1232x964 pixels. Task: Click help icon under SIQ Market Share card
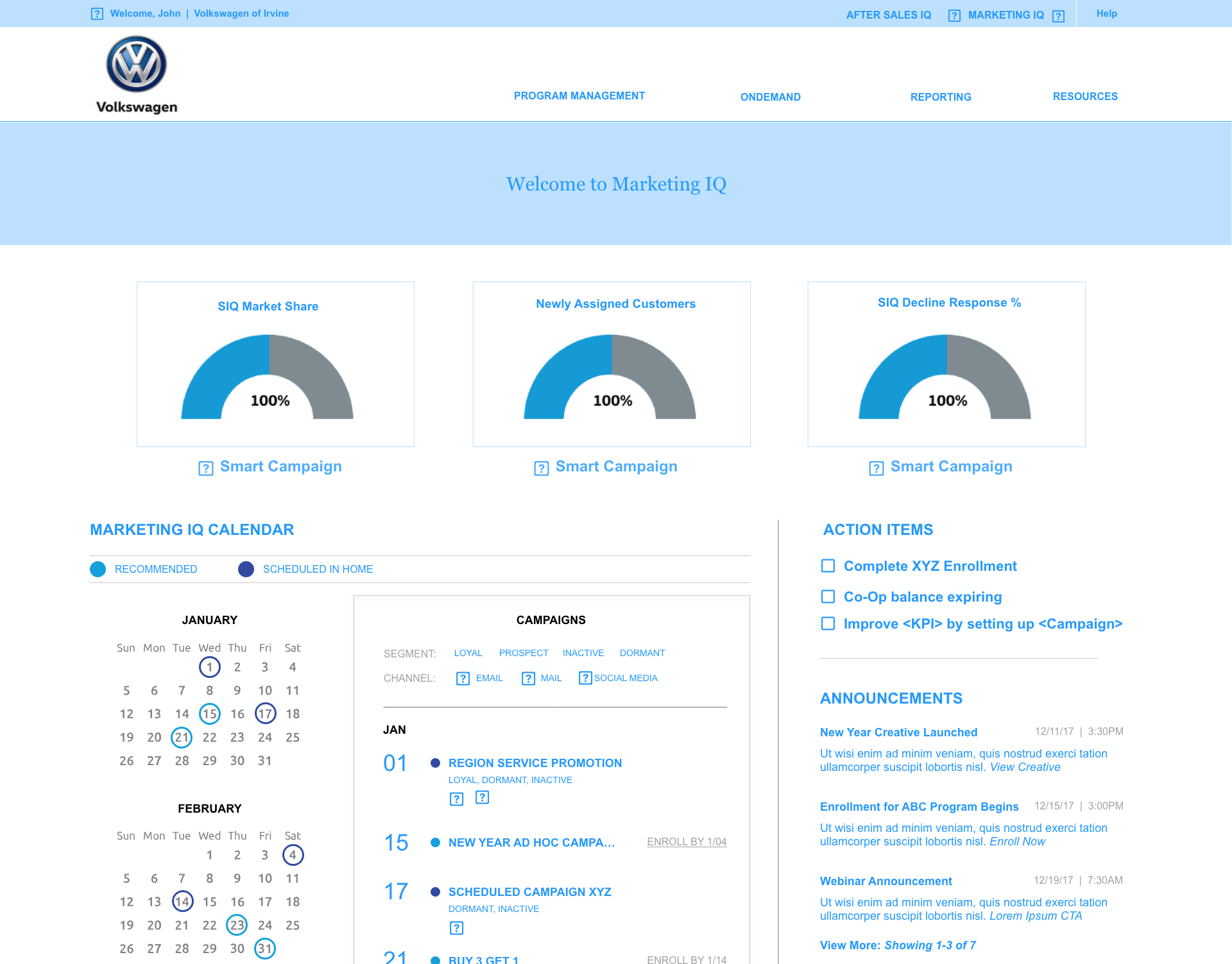click(x=206, y=468)
